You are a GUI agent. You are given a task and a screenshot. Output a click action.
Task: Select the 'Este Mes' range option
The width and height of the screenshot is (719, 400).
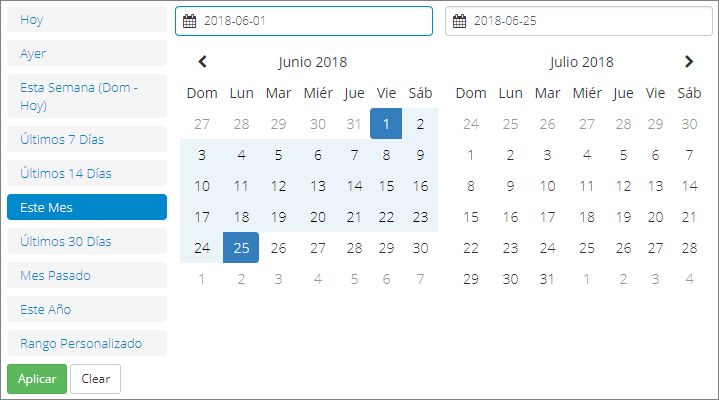87,207
